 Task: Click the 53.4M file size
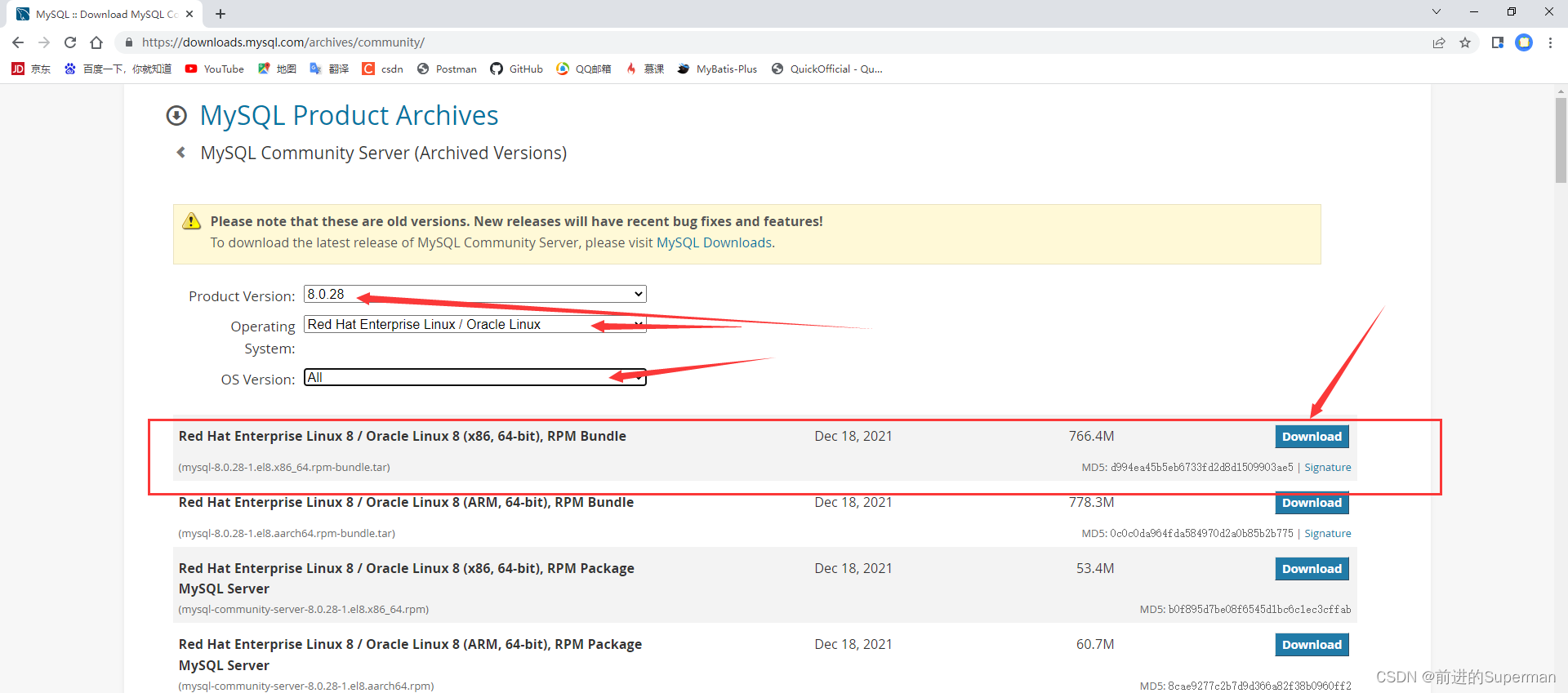click(x=1094, y=569)
